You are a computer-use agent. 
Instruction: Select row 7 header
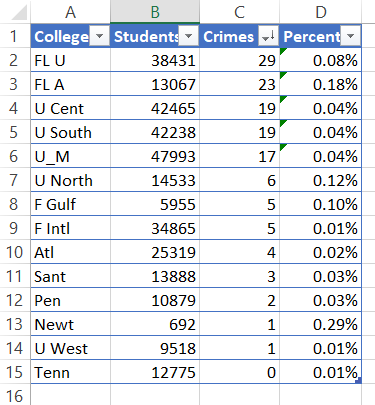click(14, 180)
